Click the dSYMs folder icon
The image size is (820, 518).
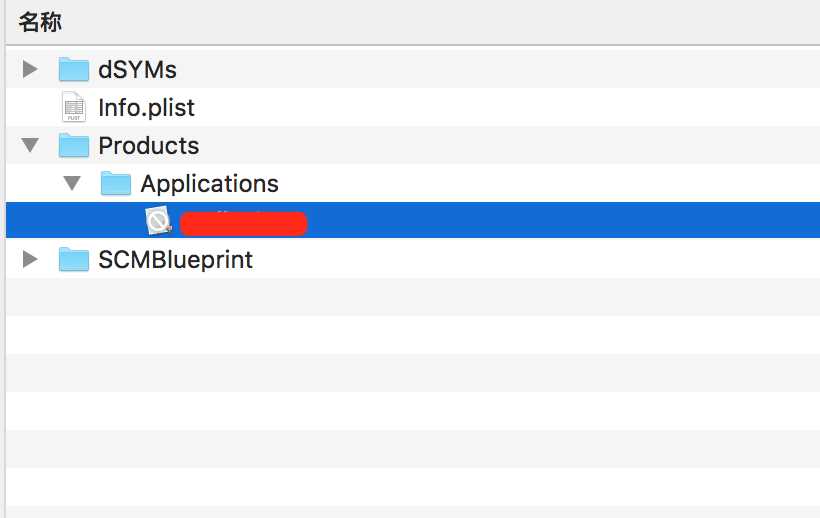74,70
